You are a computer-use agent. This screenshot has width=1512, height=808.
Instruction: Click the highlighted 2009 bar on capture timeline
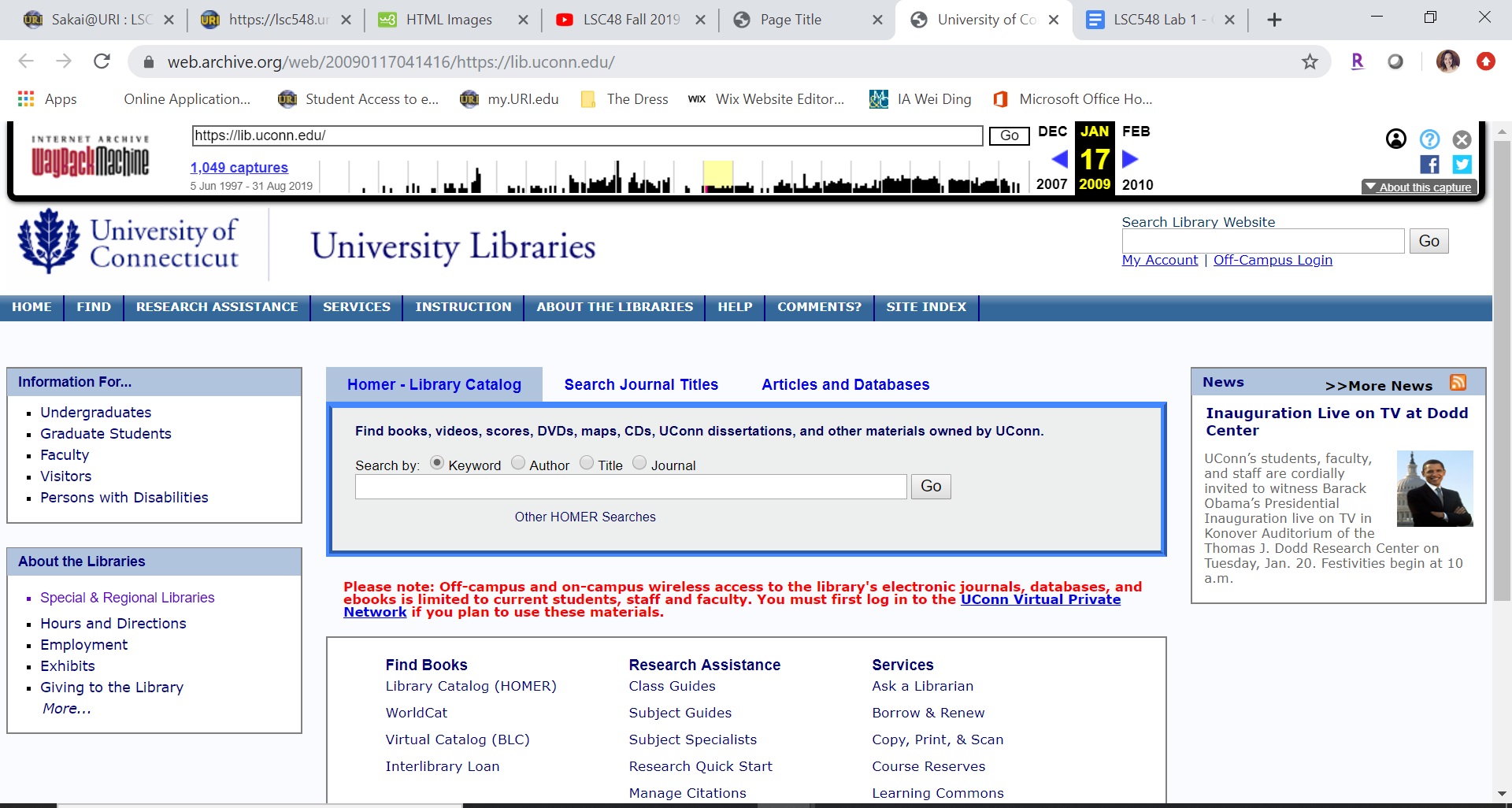[717, 176]
